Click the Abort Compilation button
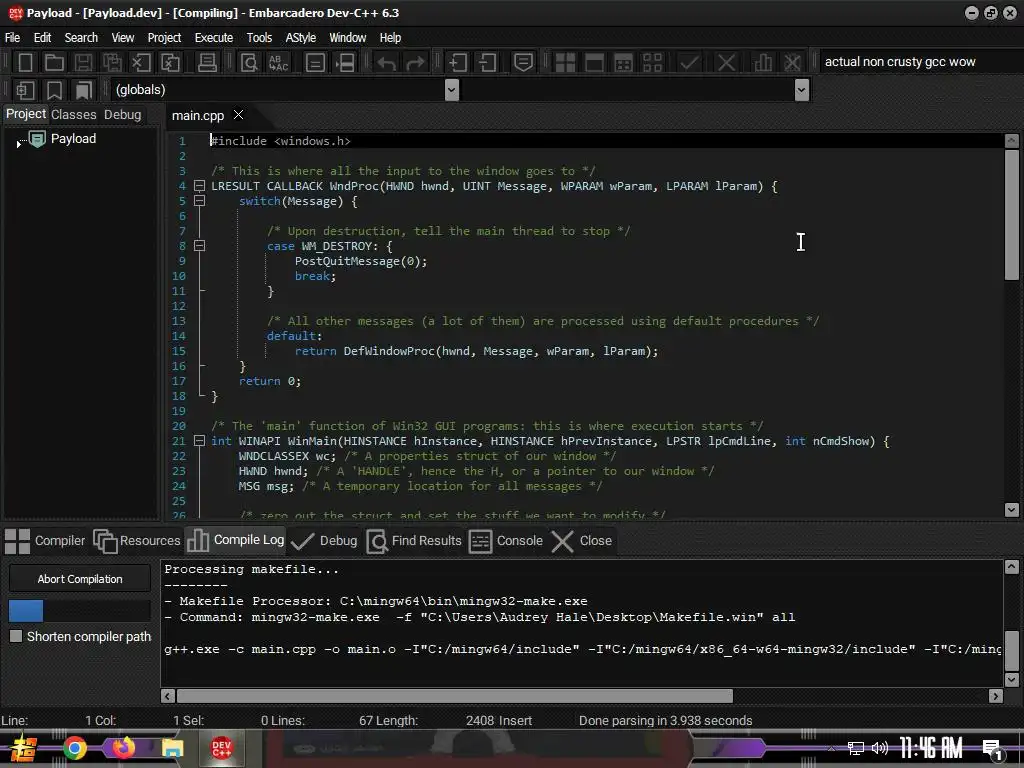Viewport: 1024px width, 768px height. click(80, 579)
